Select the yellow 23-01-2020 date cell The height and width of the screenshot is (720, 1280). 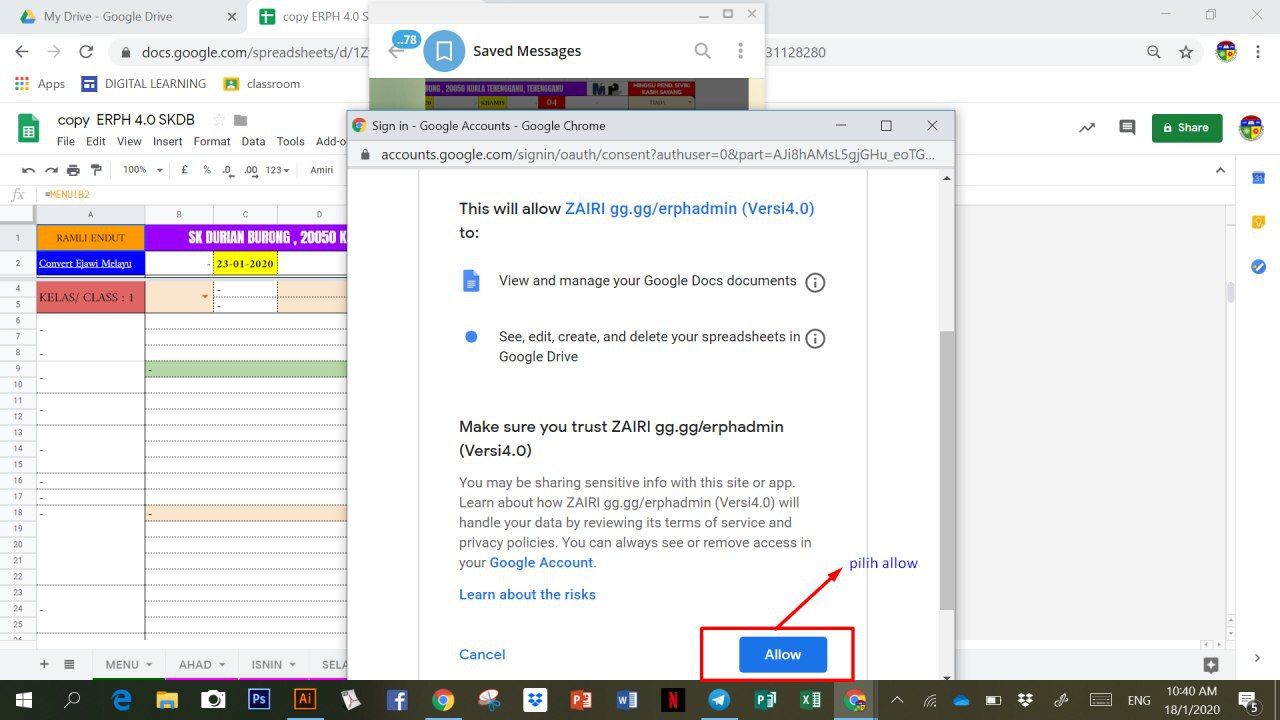click(x=245, y=264)
